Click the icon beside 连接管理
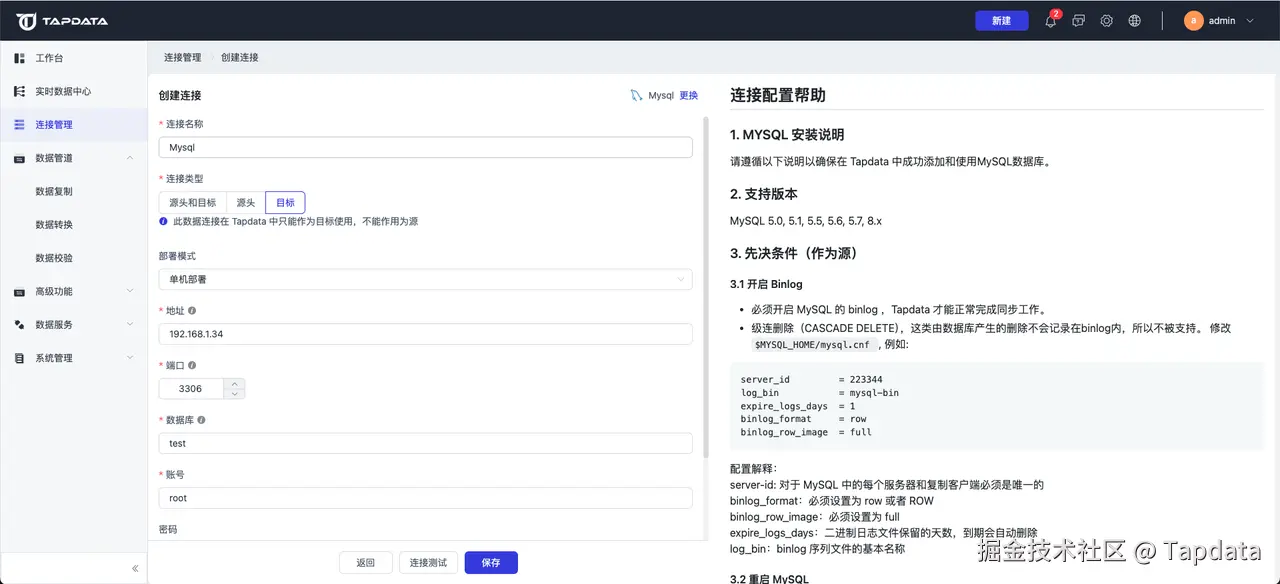Viewport: 1280px width, 584px height. (x=19, y=124)
